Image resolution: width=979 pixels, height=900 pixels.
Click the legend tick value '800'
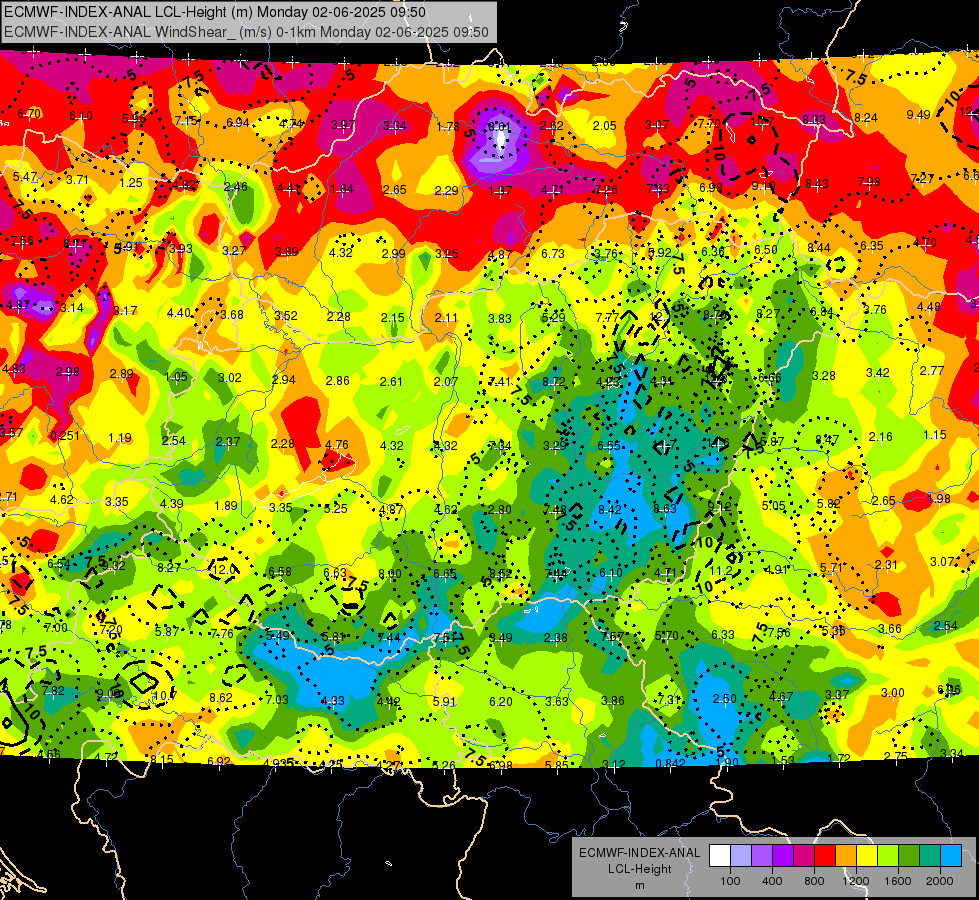814,881
